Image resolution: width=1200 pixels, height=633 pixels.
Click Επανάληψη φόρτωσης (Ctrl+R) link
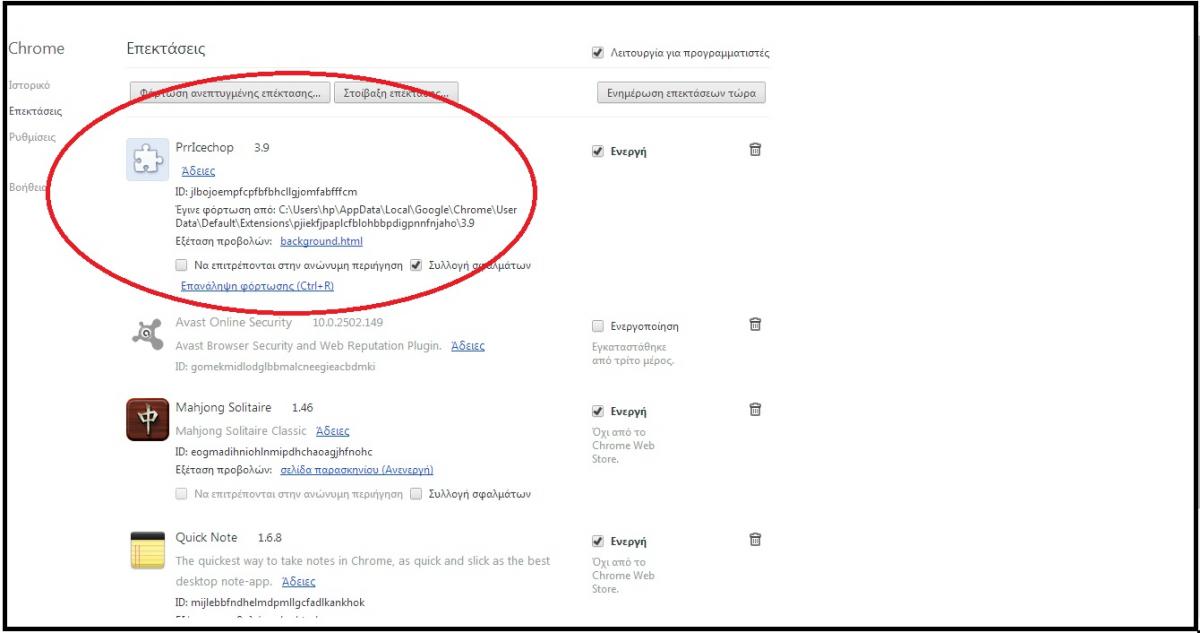click(x=257, y=286)
